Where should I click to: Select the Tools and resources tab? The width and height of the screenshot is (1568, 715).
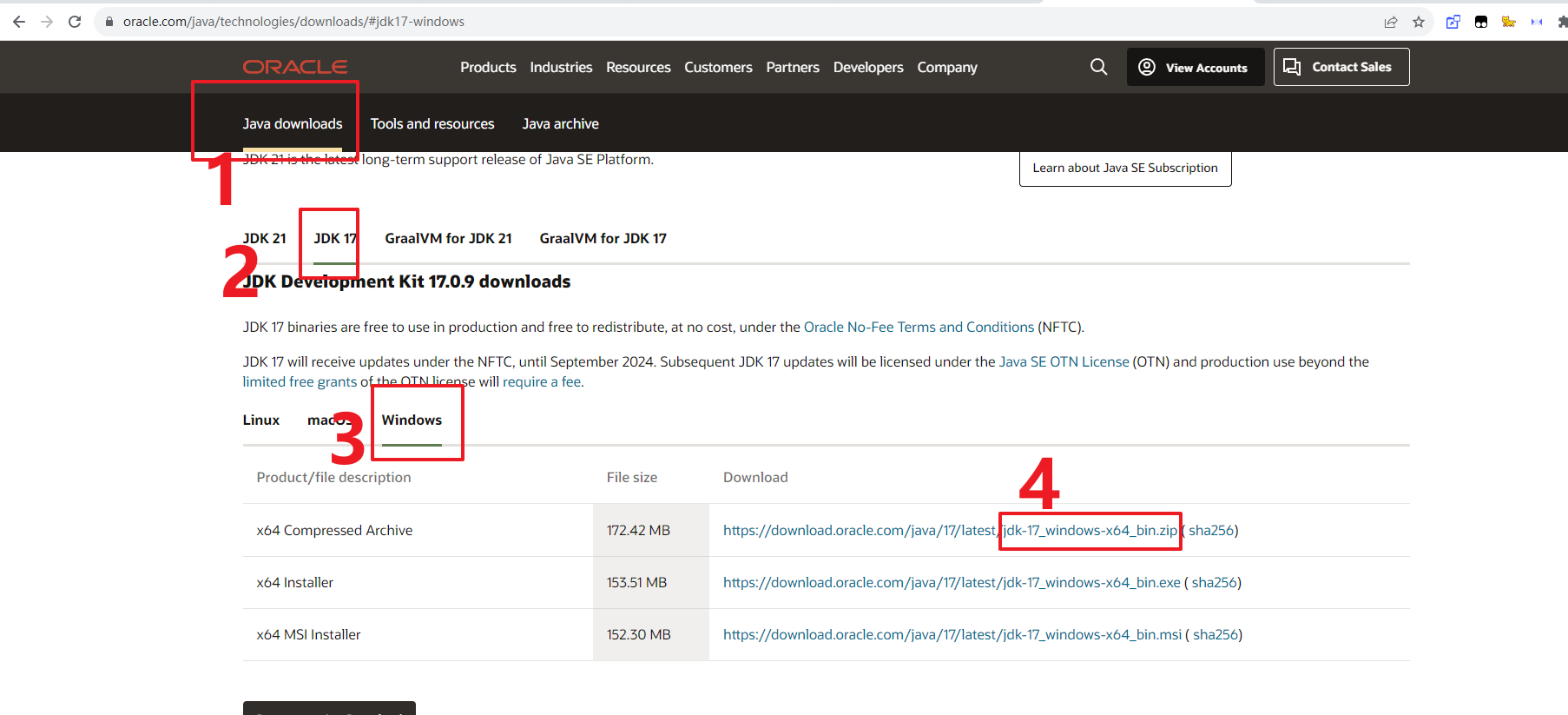point(432,123)
